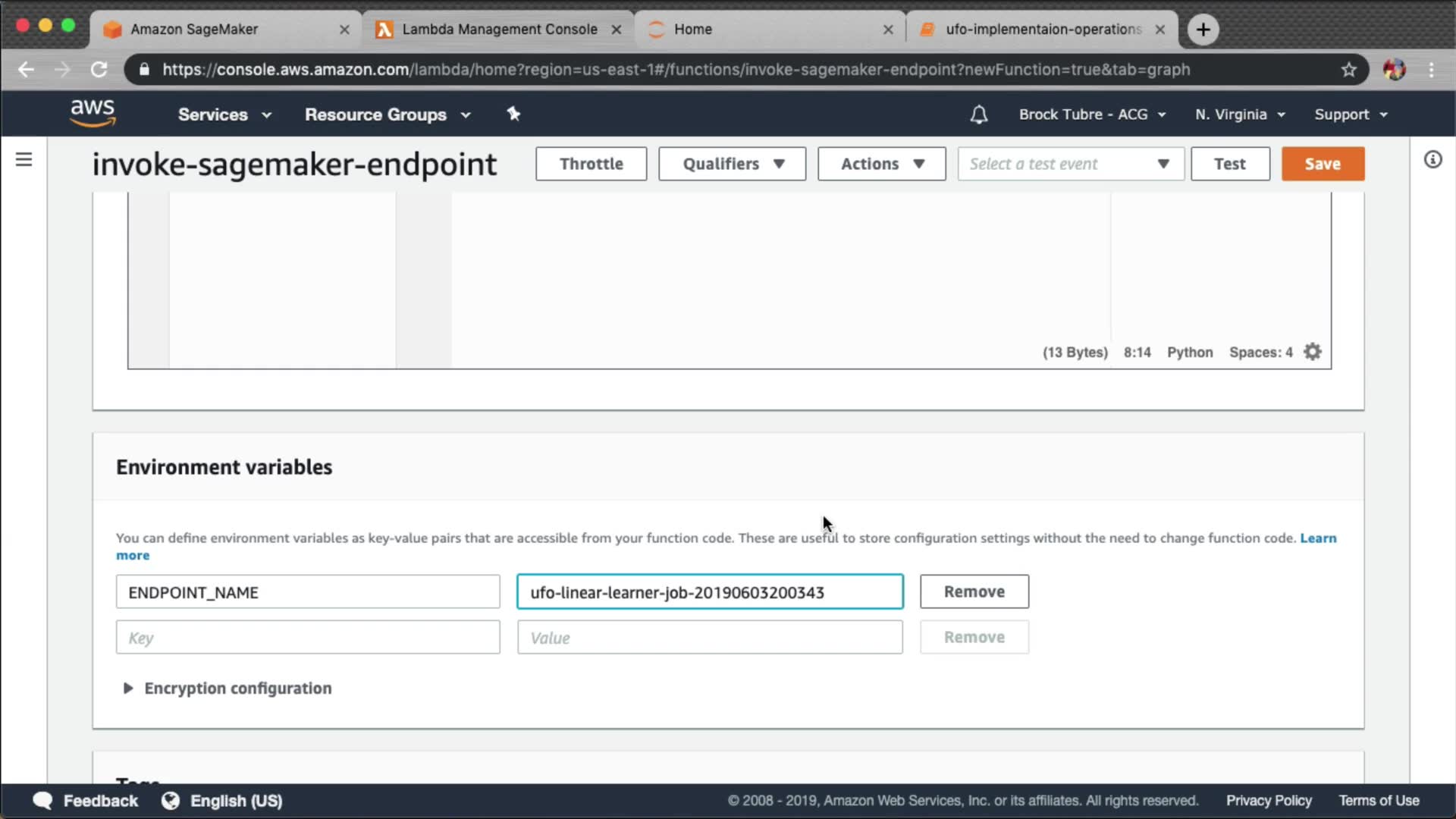Open the Qualifiers dropdown
This screenshot has width=1456, height=819.
[x=732, y=164]
